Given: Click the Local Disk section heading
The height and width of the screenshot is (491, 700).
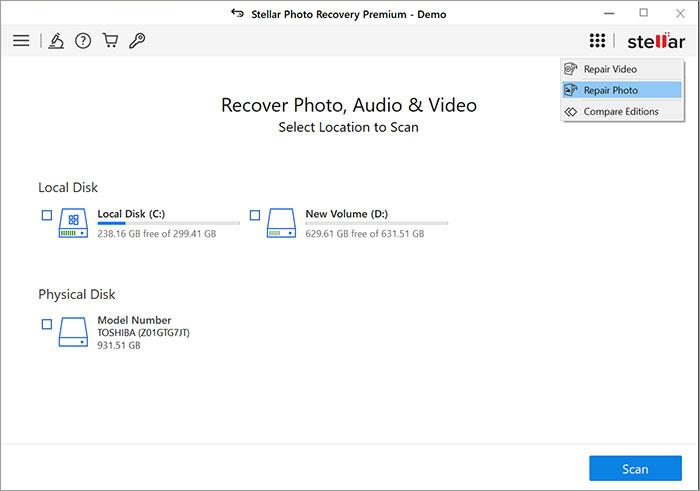Looking at the screenshot, I should click(68, 187).
